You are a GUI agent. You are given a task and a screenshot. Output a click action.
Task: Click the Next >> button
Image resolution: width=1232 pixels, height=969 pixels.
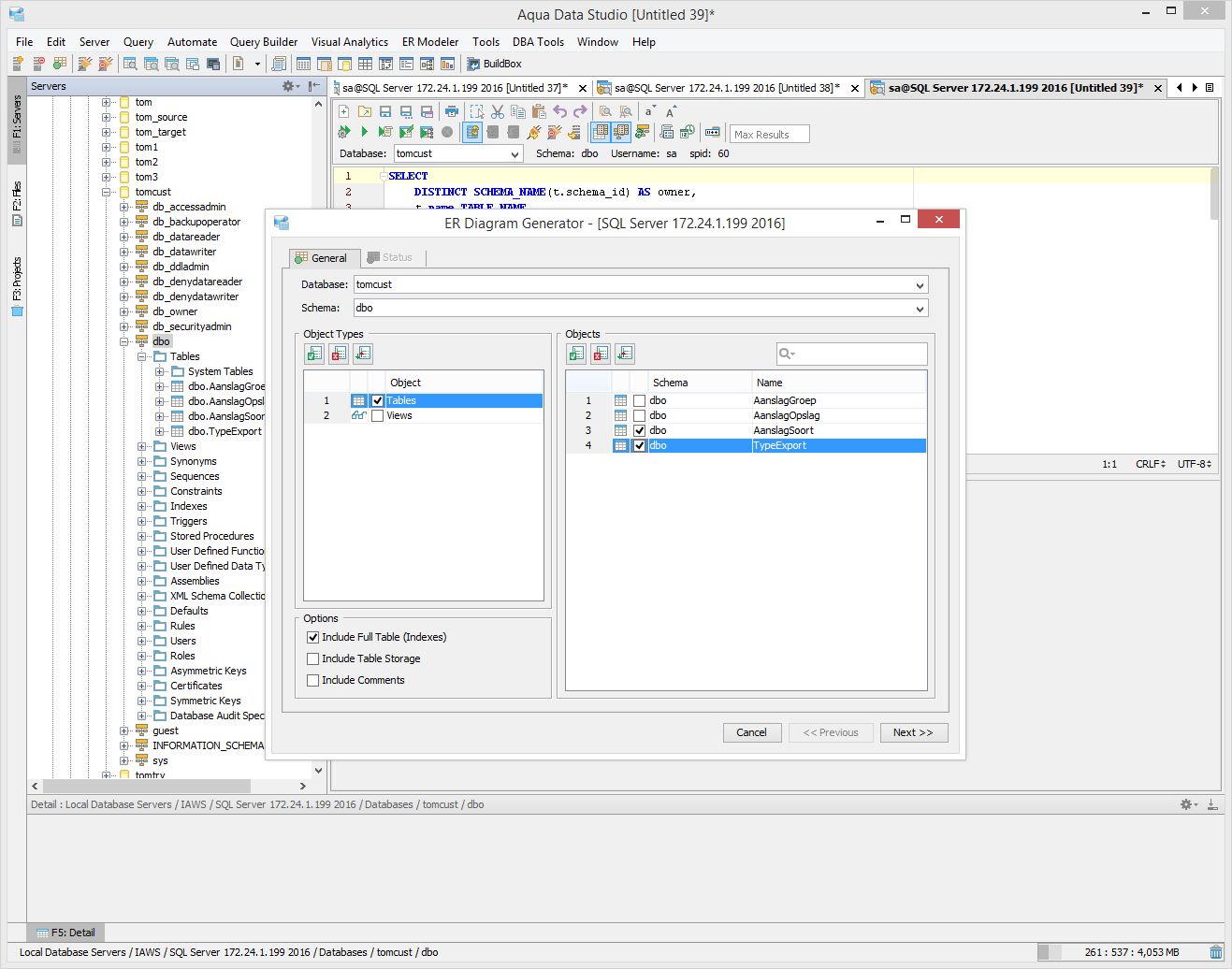(x=913, y=732)
